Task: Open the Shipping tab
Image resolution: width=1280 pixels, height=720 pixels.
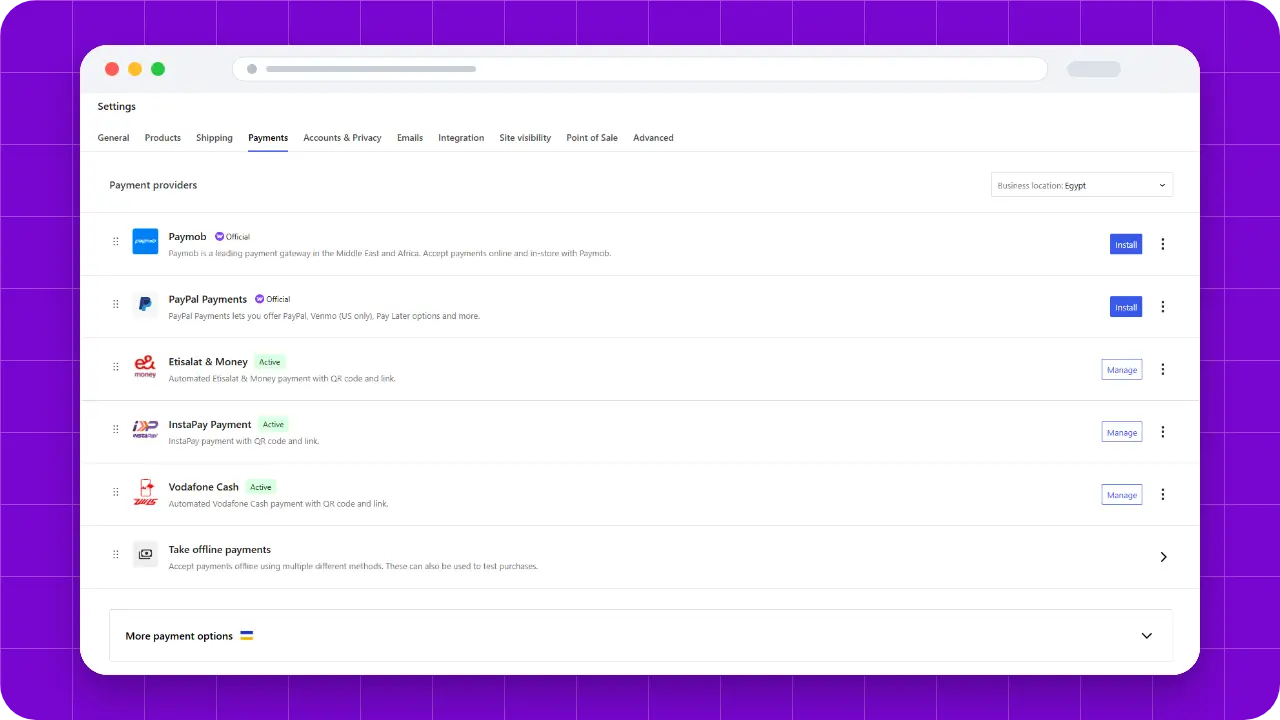Action: [x=214, y=138]
